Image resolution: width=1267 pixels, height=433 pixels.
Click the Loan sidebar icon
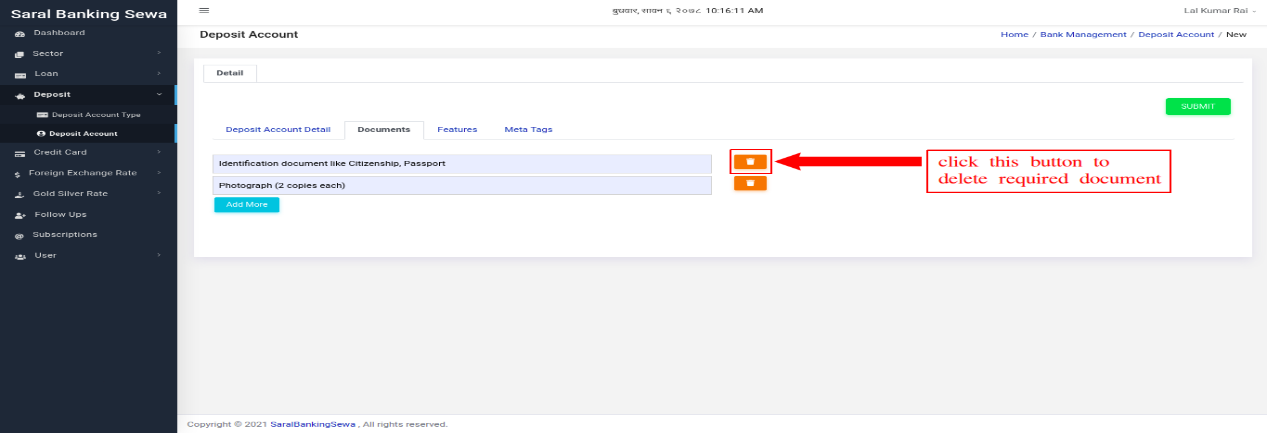(x=20, y=74)
